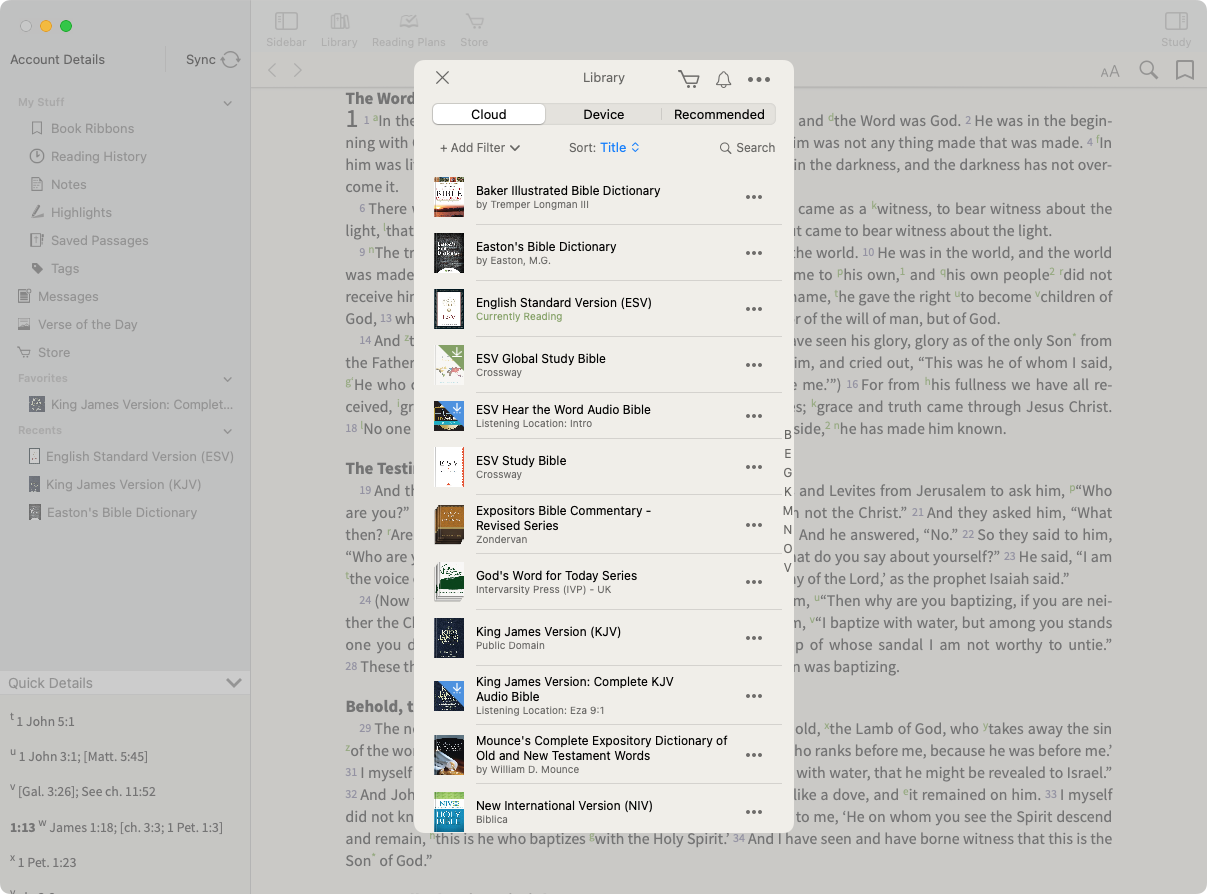Switch to the Cloud tab
The width and height of the screenshot is (1207, 894).
tap(489, 114)
